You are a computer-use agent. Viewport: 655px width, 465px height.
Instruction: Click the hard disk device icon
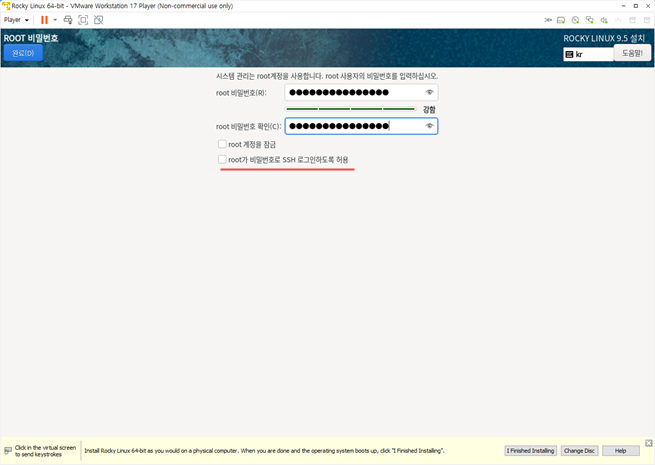[561, 20]
